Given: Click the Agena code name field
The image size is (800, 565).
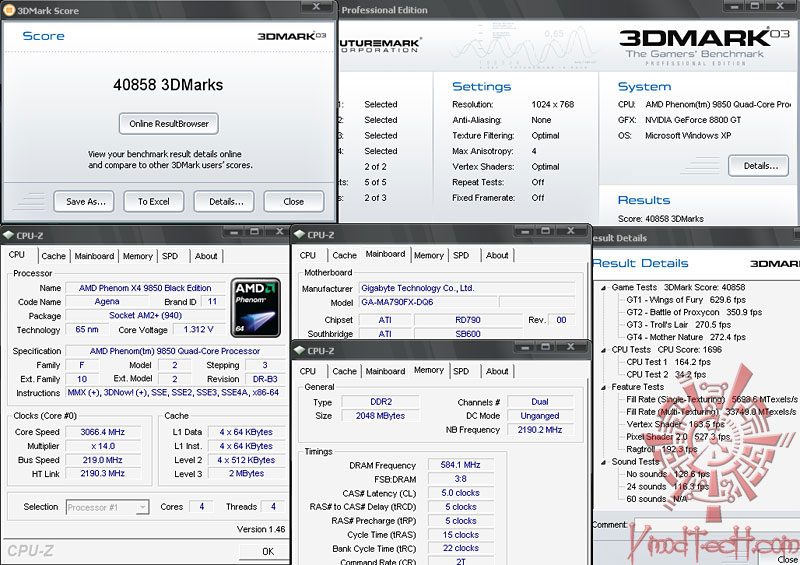Looking at the screenshot, I should click(107, 302).
